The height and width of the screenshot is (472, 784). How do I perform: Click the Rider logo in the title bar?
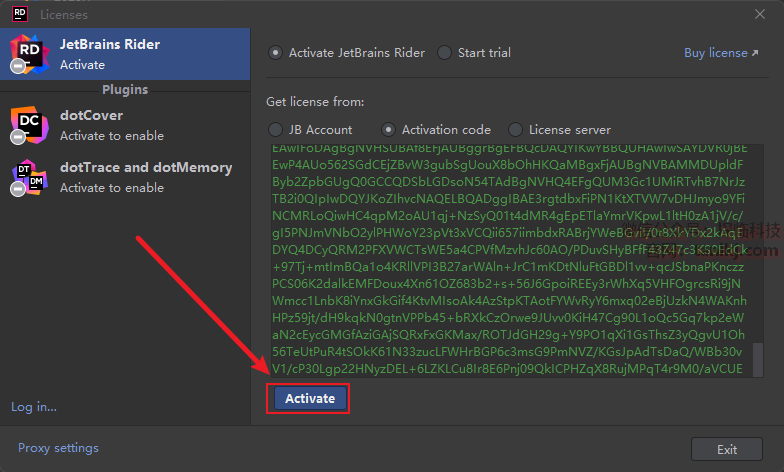(x=19, y=14)
